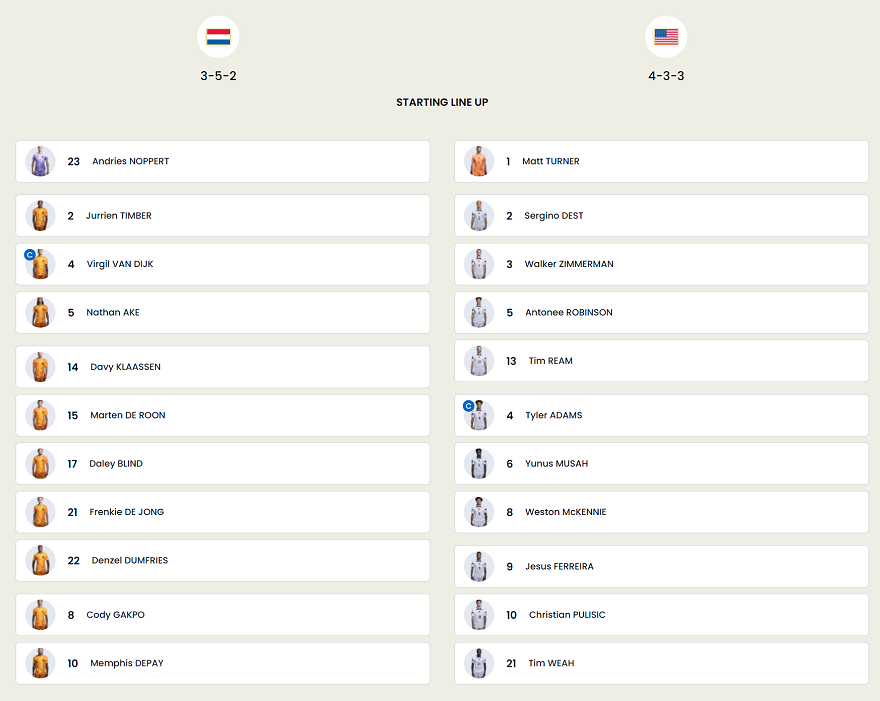The height and width of the screenshot is (701, 880).
Task: Select the Jurrien Timber row
Action: (x=222, y=216)
